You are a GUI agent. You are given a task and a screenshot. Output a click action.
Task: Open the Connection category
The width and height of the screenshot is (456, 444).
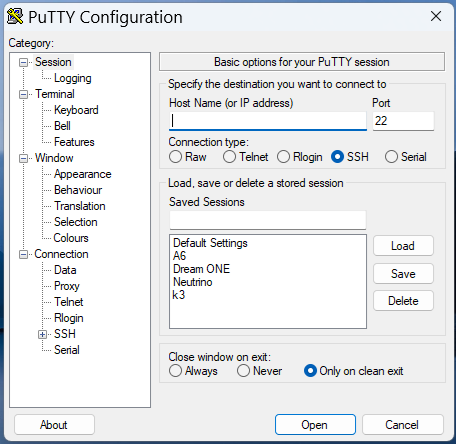61,254
